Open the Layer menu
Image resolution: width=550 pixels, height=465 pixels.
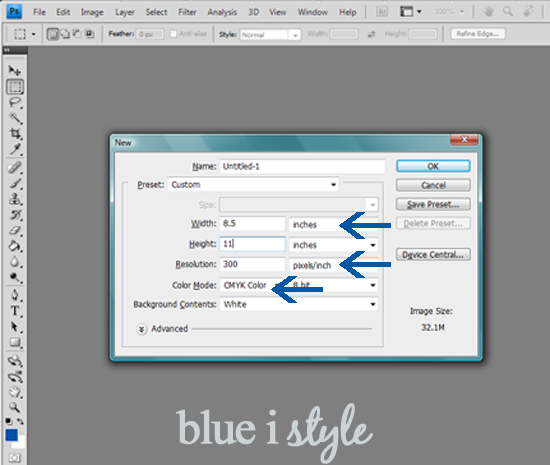(x=125, y=12)
